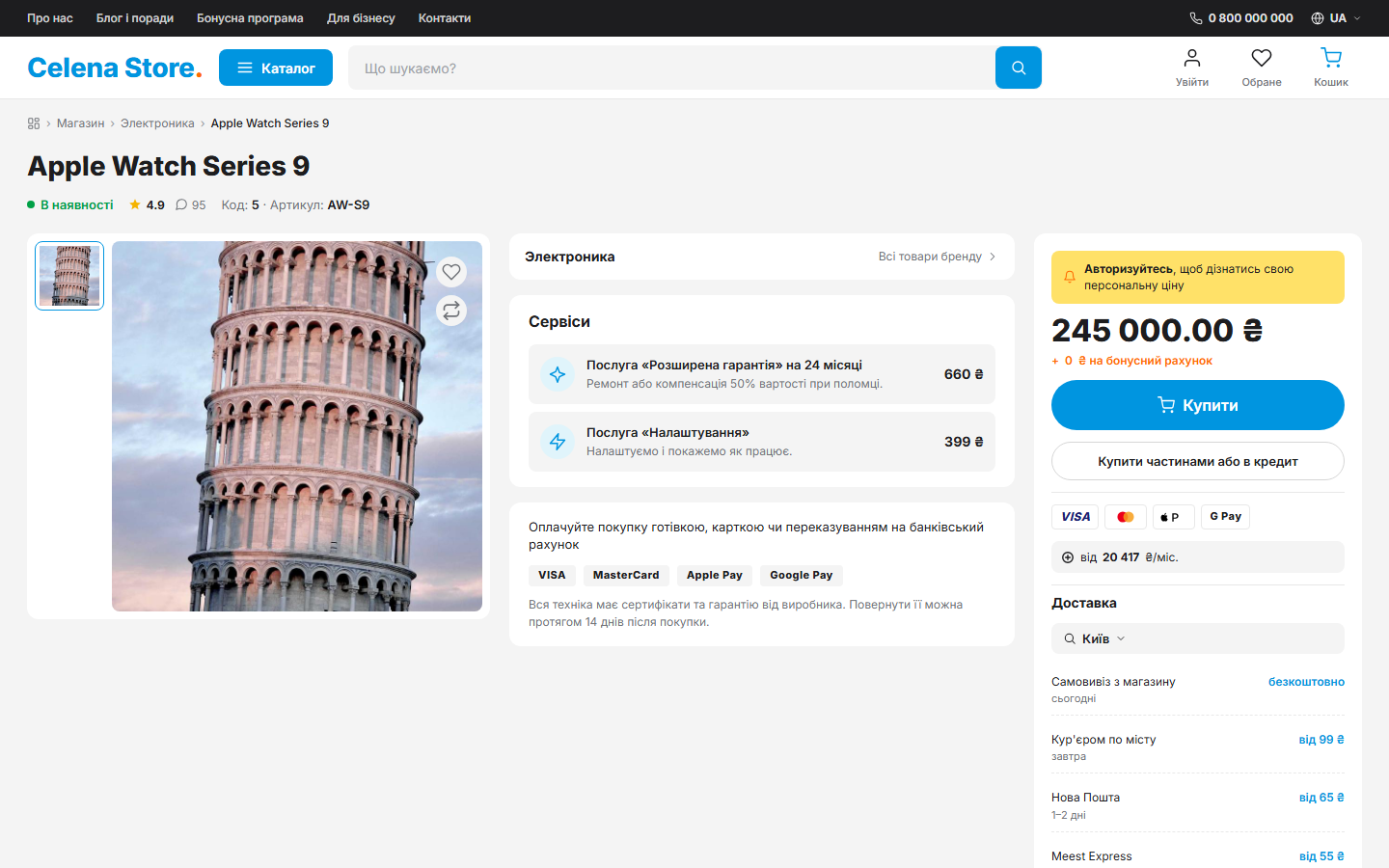Viewport: 1389px width, 868px height.
Task: Open the UA language selector
Action: (1336, 18)
